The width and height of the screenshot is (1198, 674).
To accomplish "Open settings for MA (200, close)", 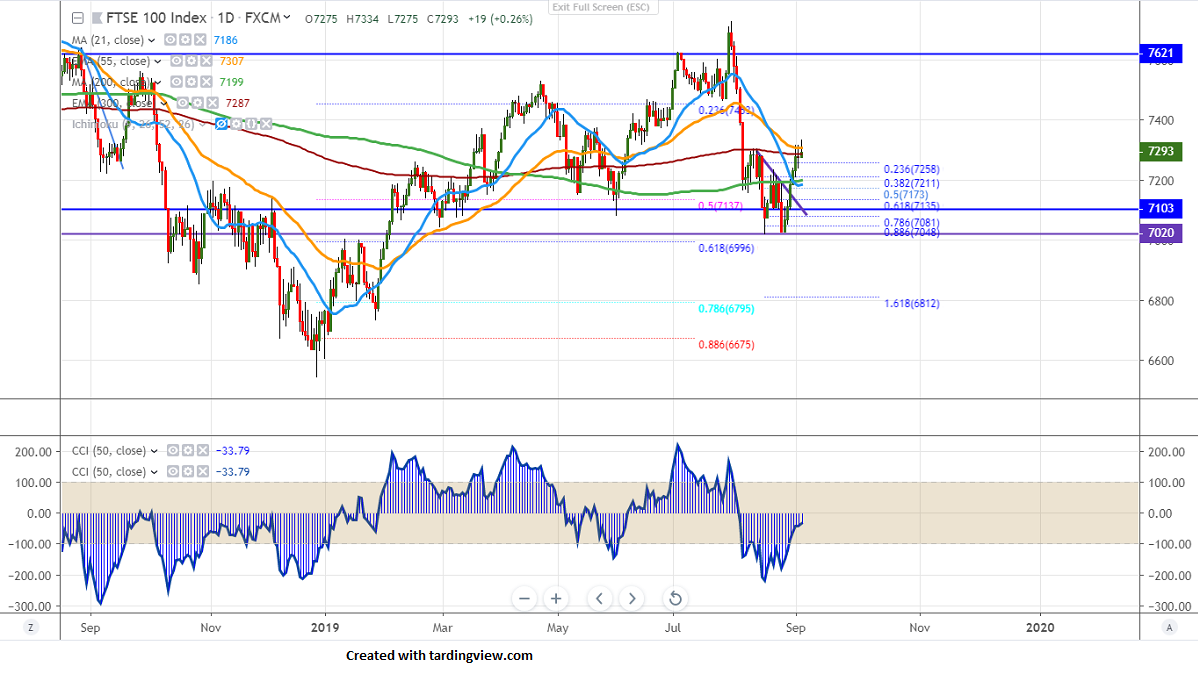I will [x=191, y=82].
